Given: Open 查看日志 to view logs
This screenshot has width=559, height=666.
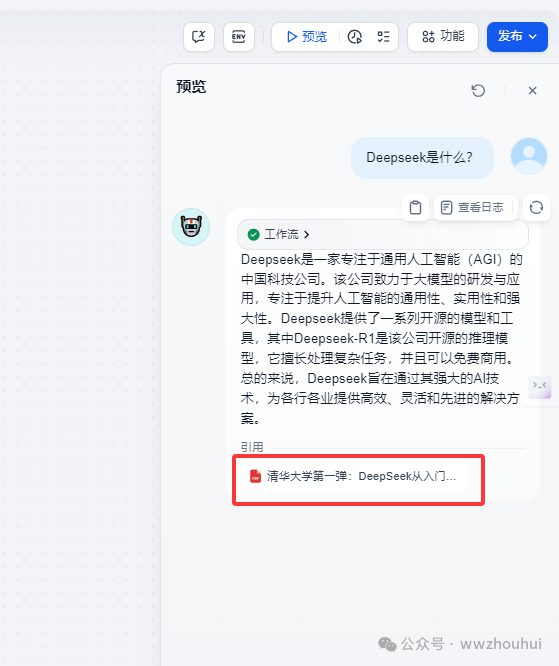Looking at the screenshot, I should pyautogui.click(x=474, y=207).
